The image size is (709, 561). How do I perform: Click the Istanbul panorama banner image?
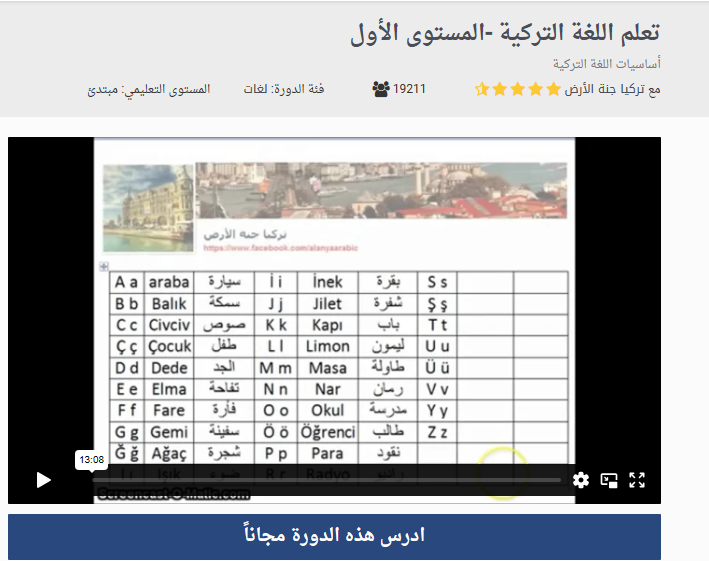coord(380,190)
